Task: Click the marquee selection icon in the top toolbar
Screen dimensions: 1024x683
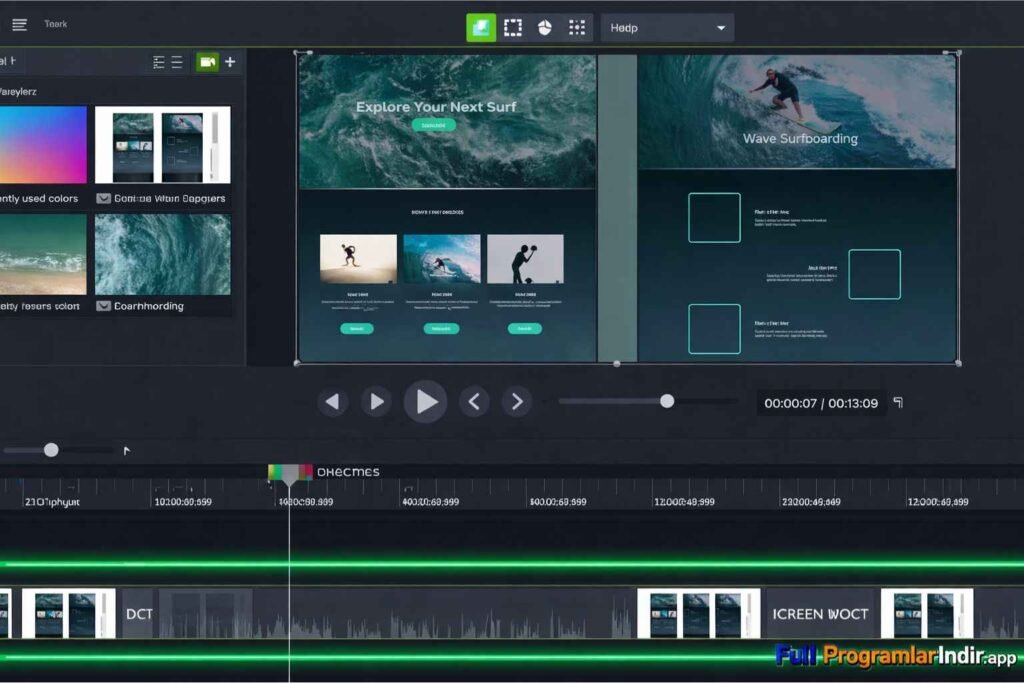Action: (513, 27)
